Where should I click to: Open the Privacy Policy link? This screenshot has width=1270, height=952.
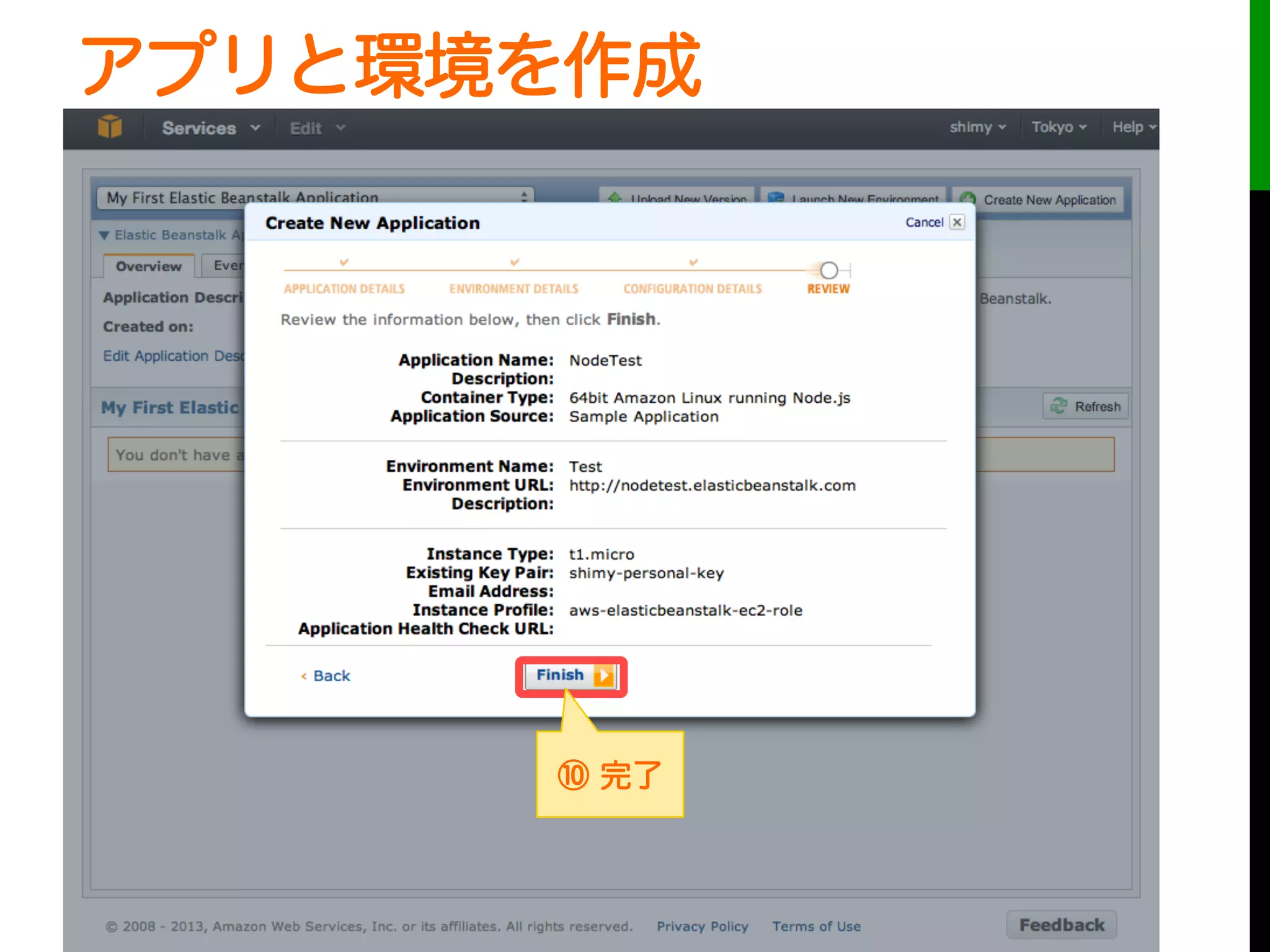pyautogui.click(x=703, y=926)
